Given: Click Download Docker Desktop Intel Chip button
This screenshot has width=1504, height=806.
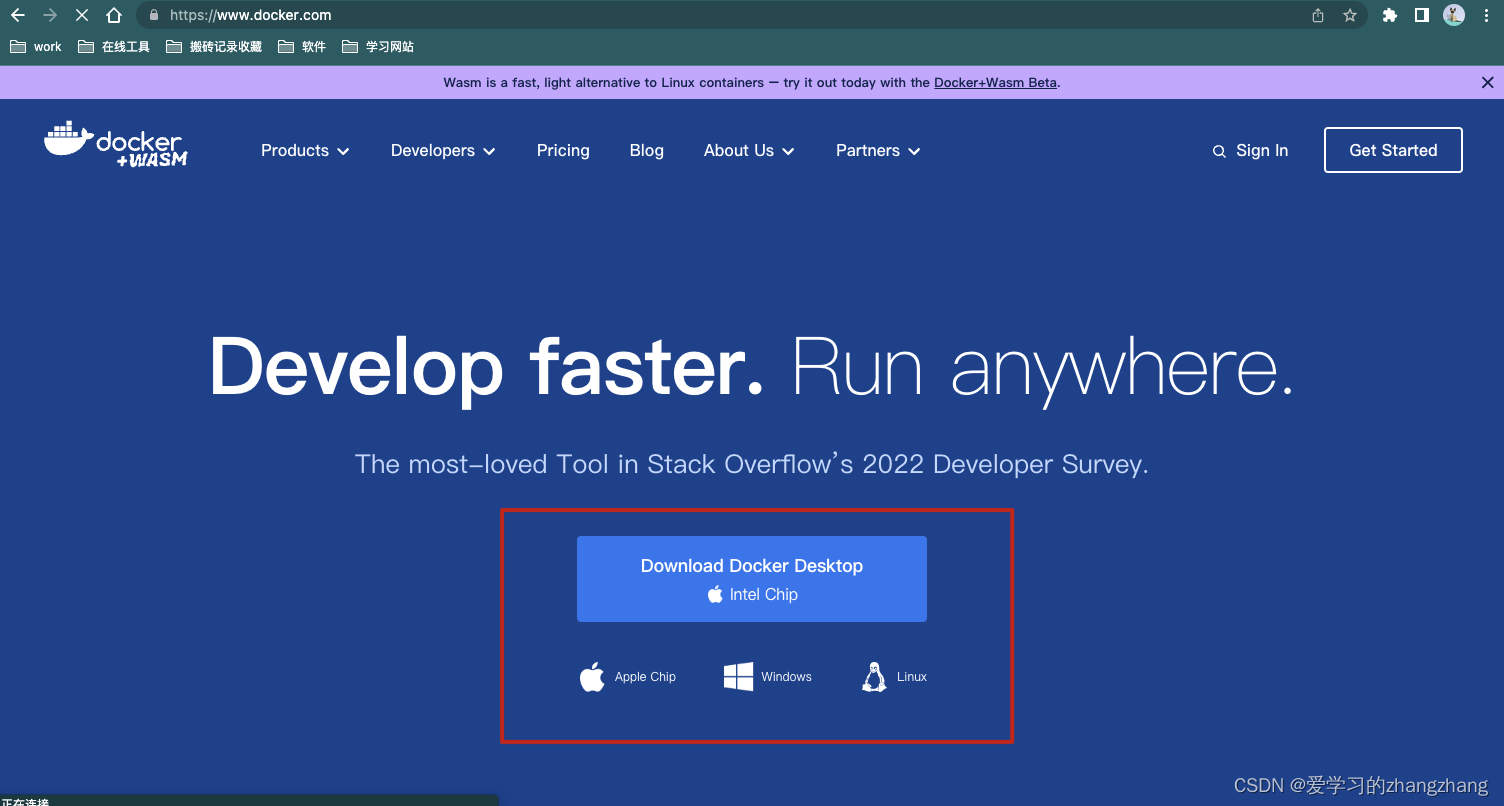Looking at the screenshot, I should 752,579.
